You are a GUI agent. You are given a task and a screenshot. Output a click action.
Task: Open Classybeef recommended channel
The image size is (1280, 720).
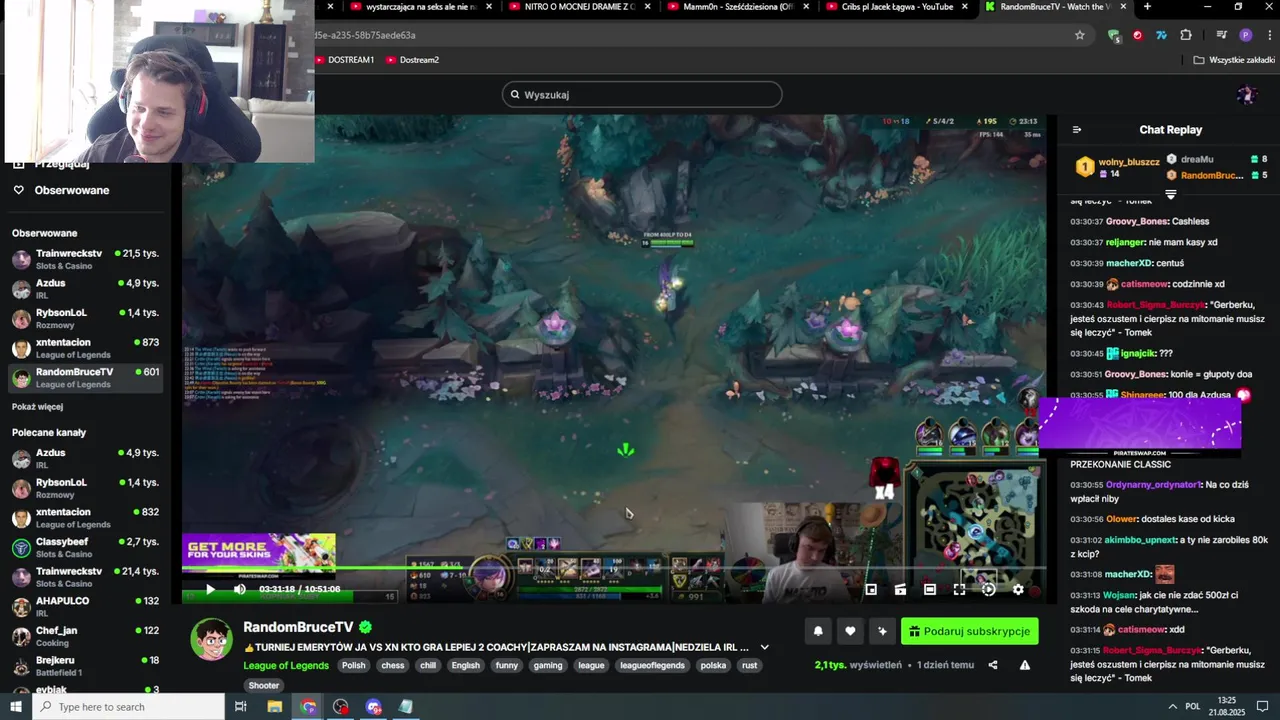click(85, 547)
